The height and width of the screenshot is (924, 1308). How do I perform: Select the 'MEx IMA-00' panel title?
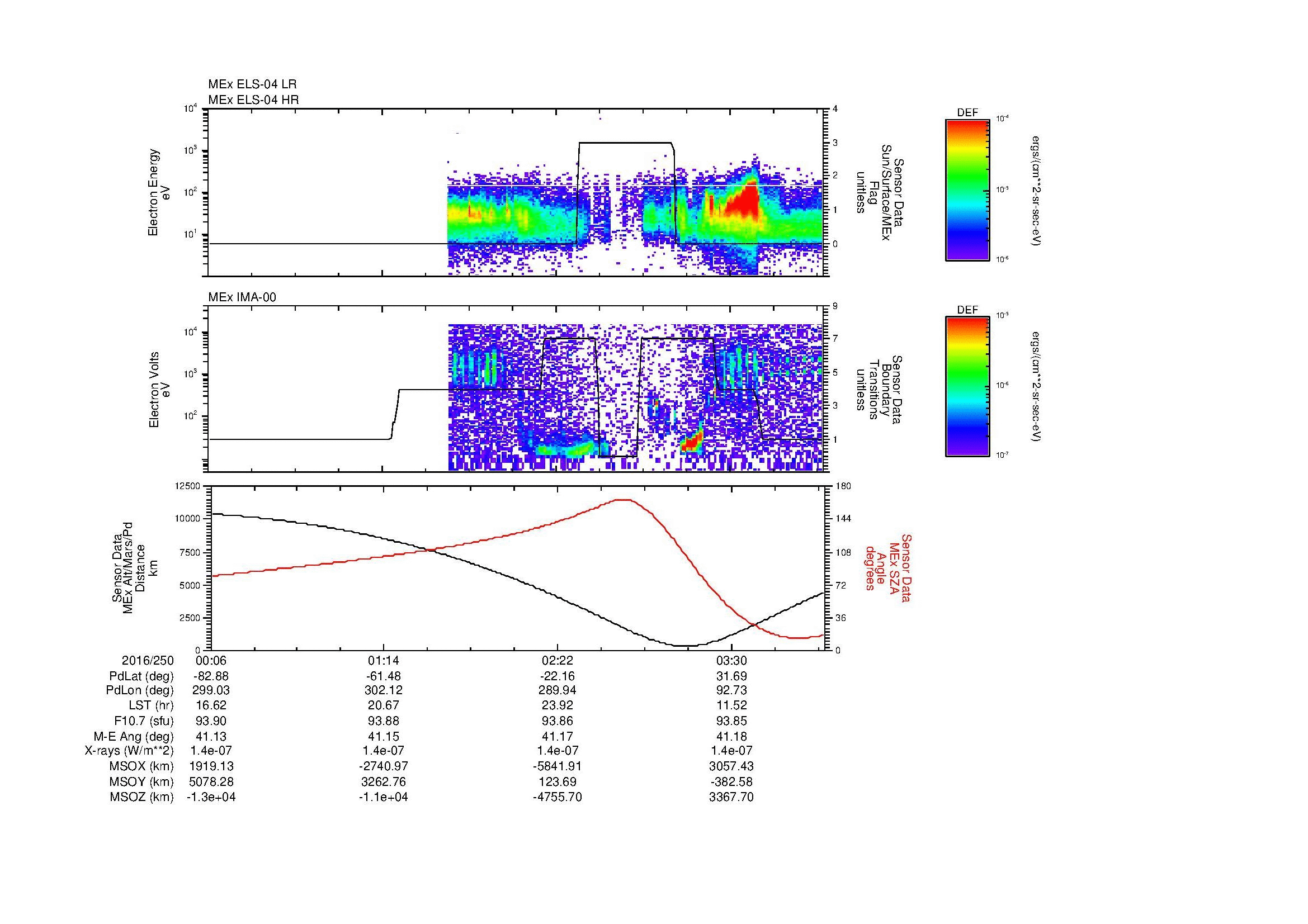(242, 297)
